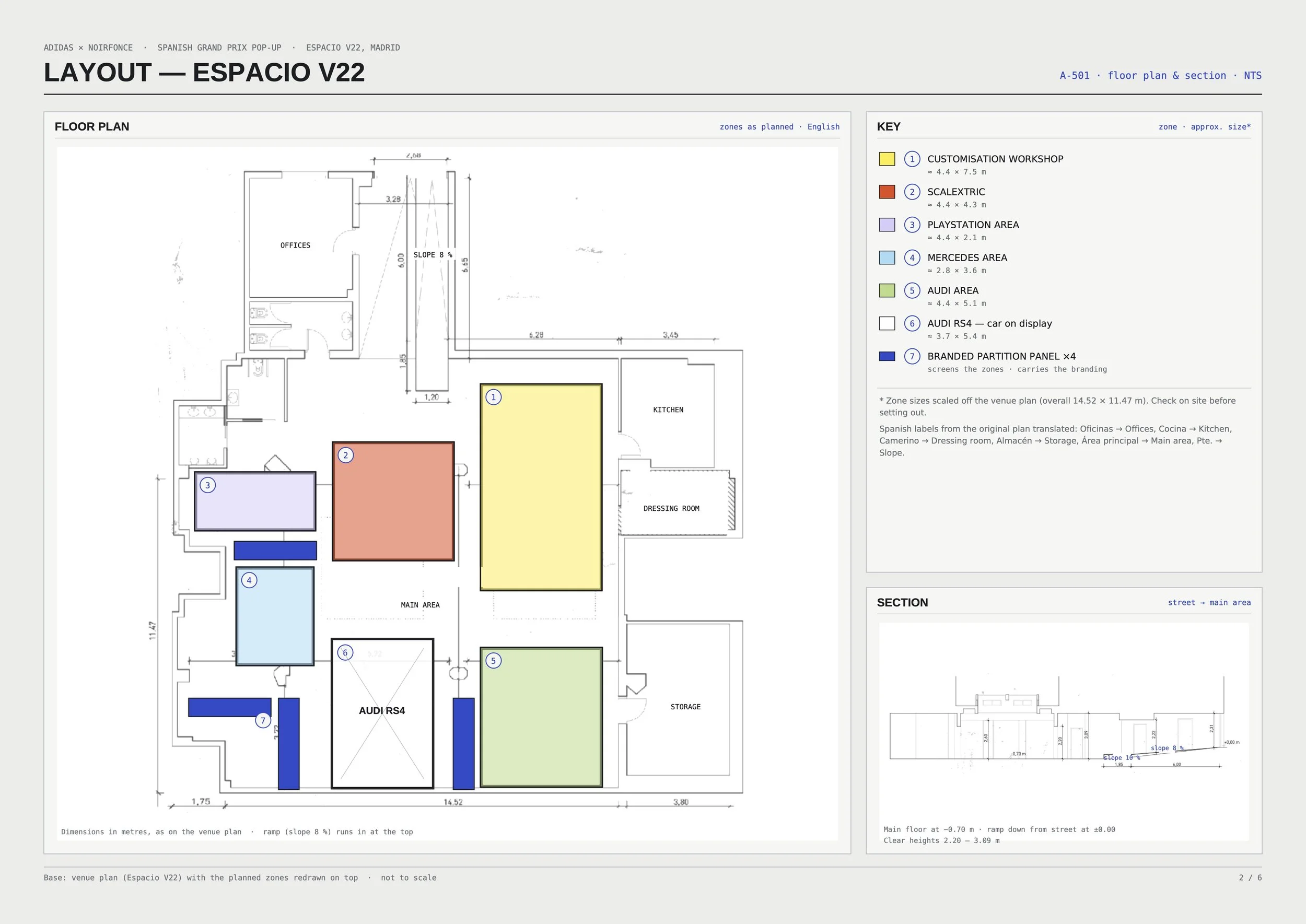This screenshot has width=1306, height=924.
Task: Click the 'zones as planned · English' caption
Action: pyautogui.click(x=779, y=127)
